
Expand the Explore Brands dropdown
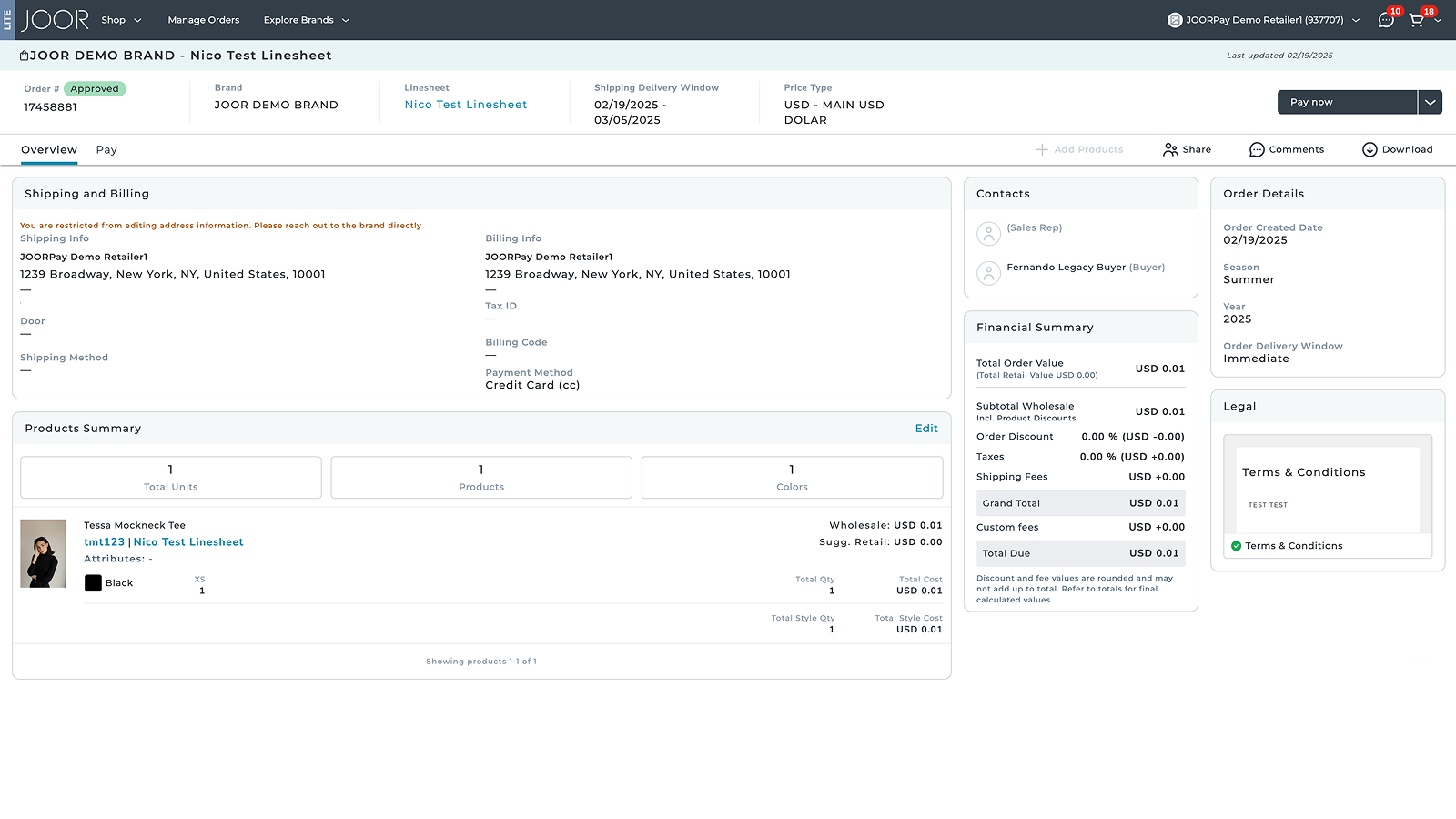tap(307, 20)
